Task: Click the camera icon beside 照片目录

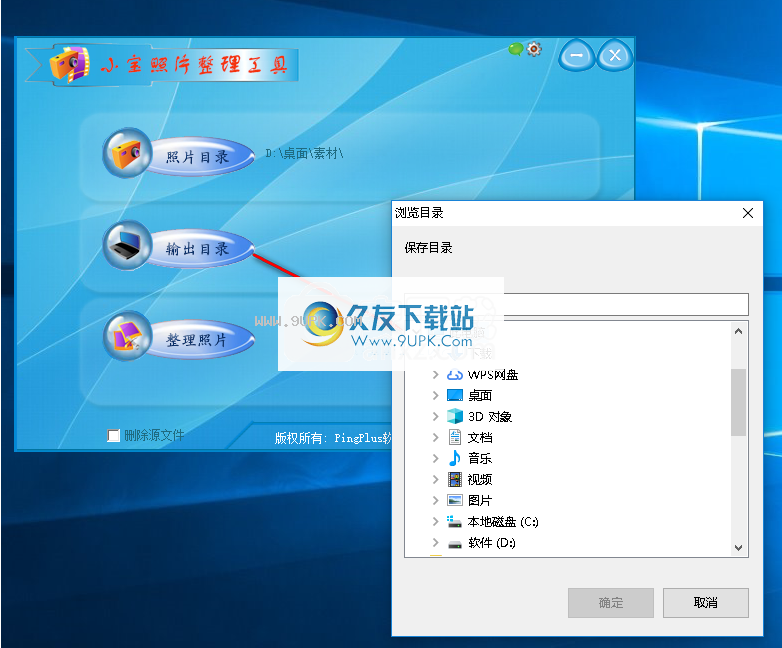Action: pyautogui.click(x=128, y=153)
